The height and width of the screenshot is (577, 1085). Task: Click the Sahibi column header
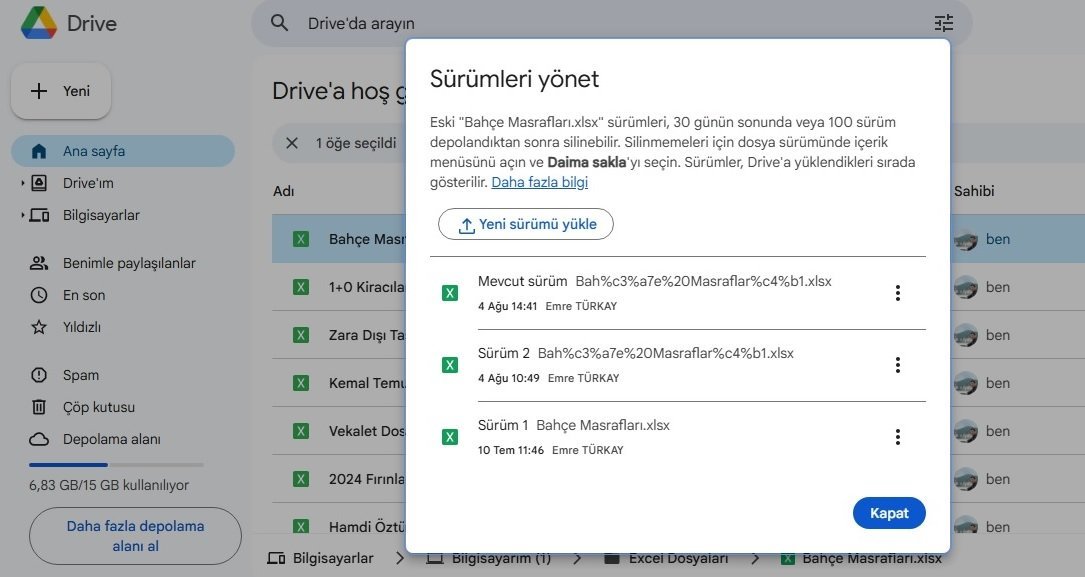tap(974, 192)
